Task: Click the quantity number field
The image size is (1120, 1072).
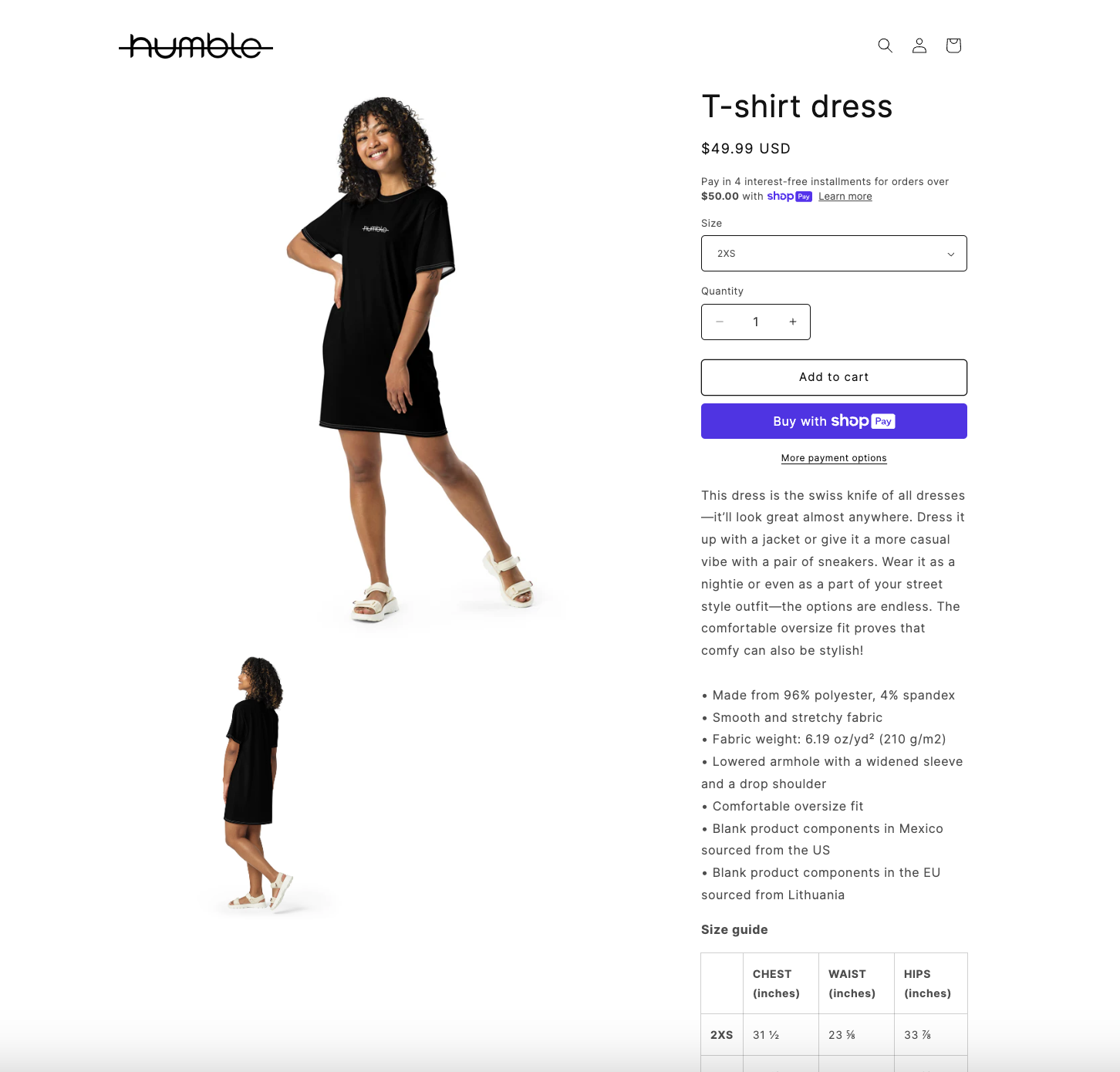Action: (x=756, y=322)
